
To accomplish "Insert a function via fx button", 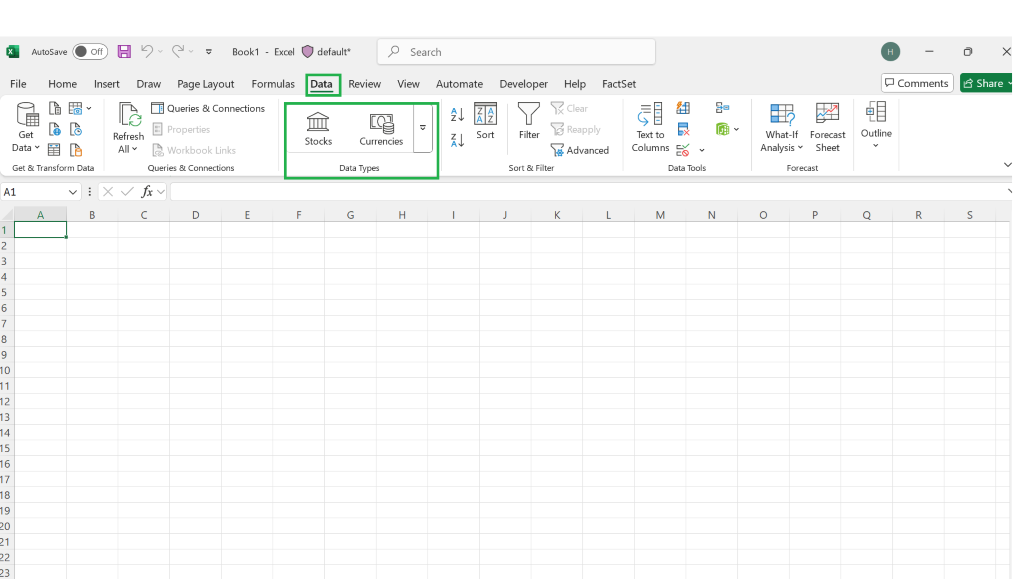I will (145, 191).
